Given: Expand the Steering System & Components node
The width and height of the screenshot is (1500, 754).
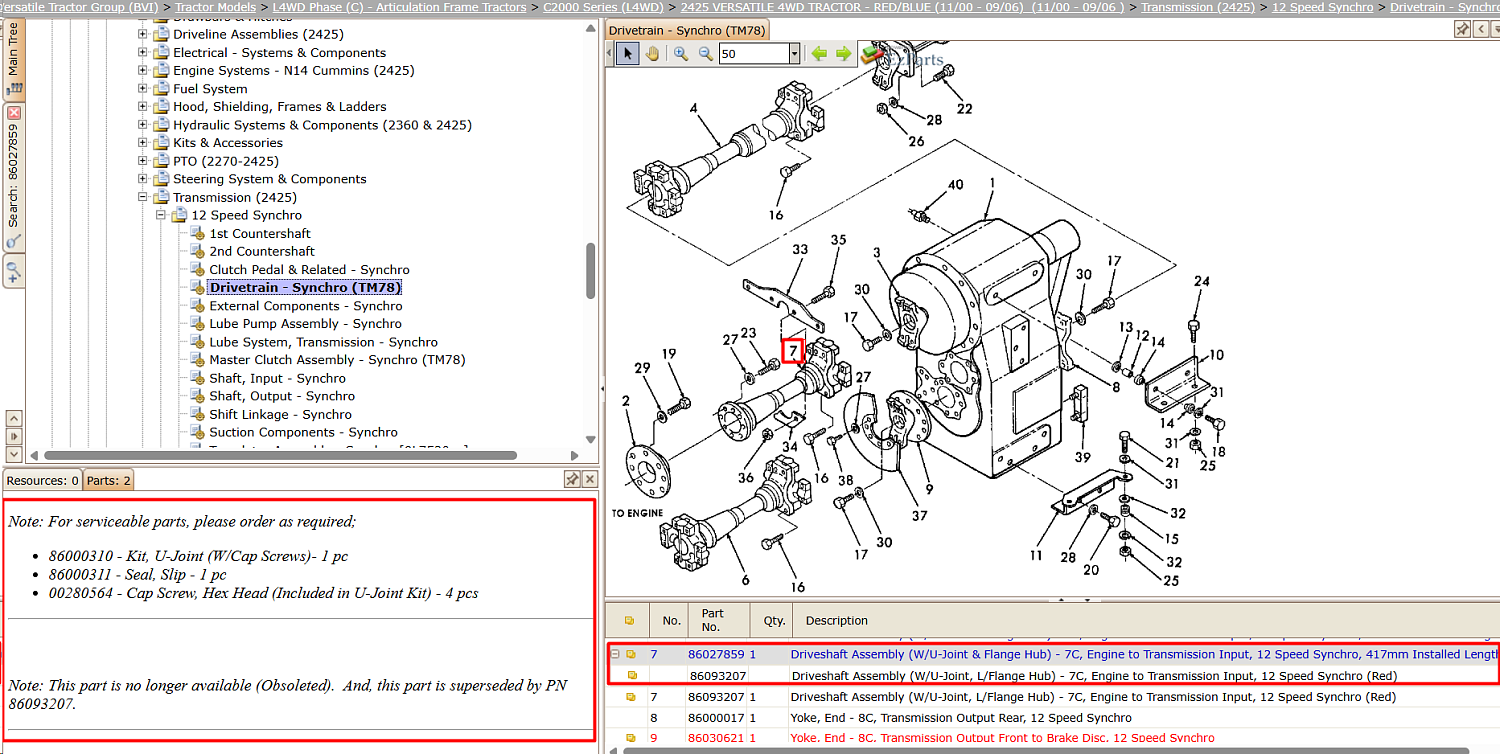Looking at the screenshot, I should pyautogui.click(x=143, y=179).
